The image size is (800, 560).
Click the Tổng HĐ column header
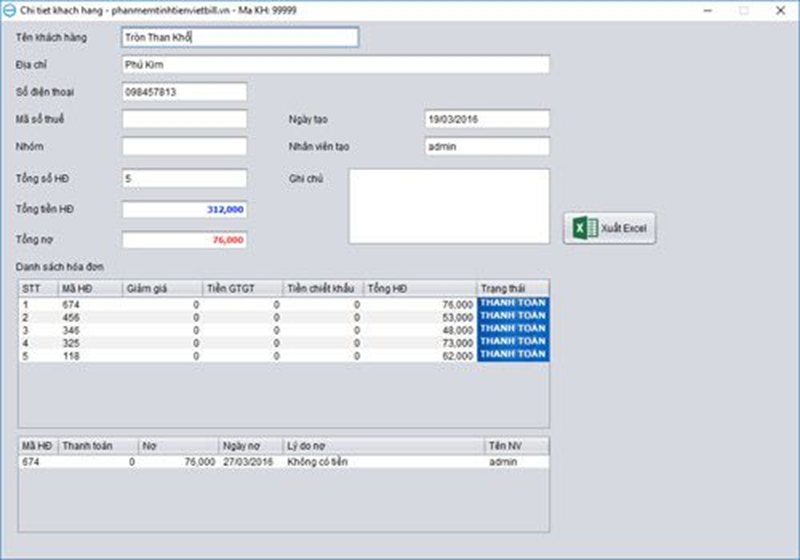(x=419, y=289)
